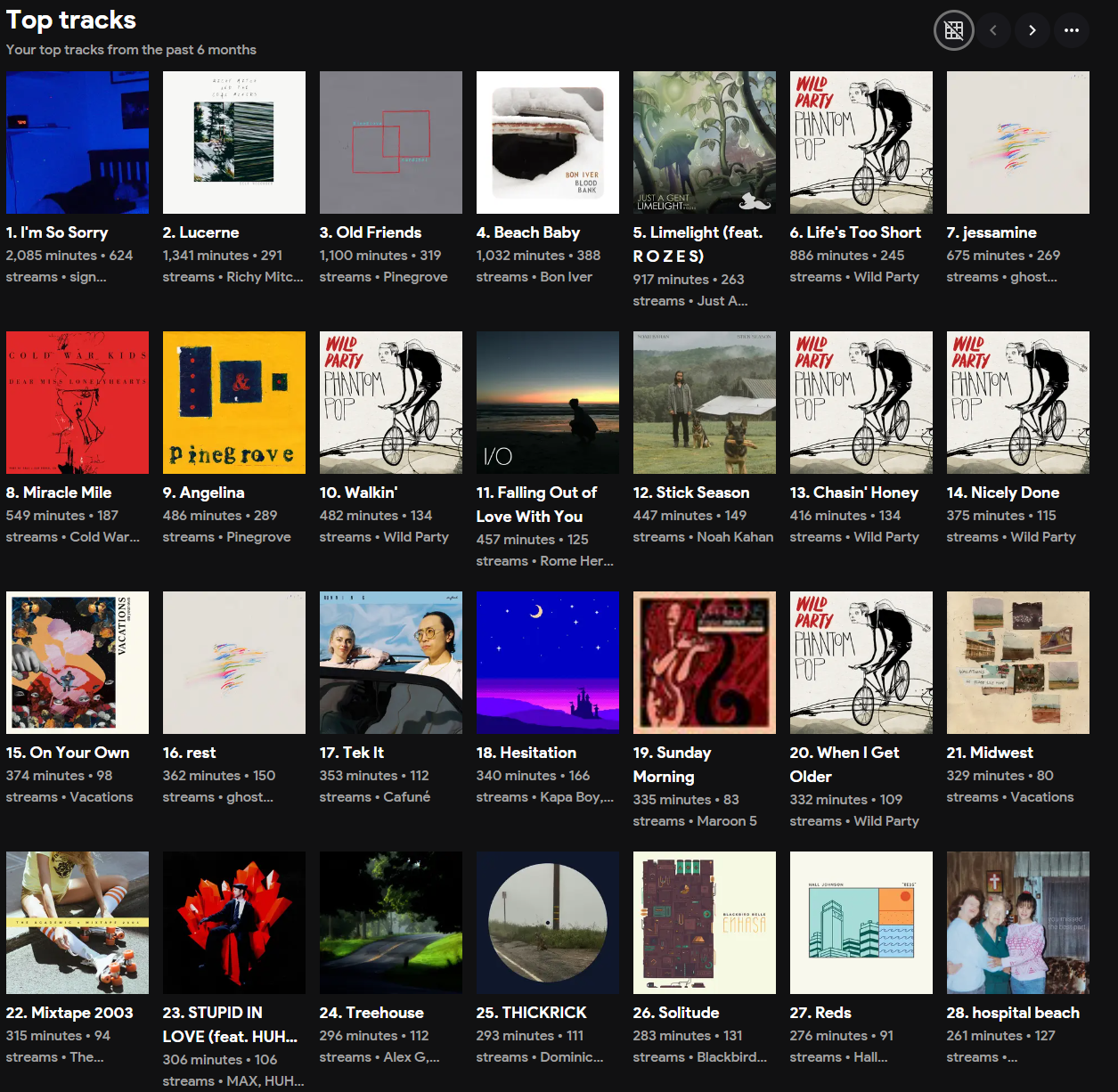Viewport: 1118px width, 1092px height.
Task: Open Angelina Pinegrove album cover
Action: (x=234, y=403)
